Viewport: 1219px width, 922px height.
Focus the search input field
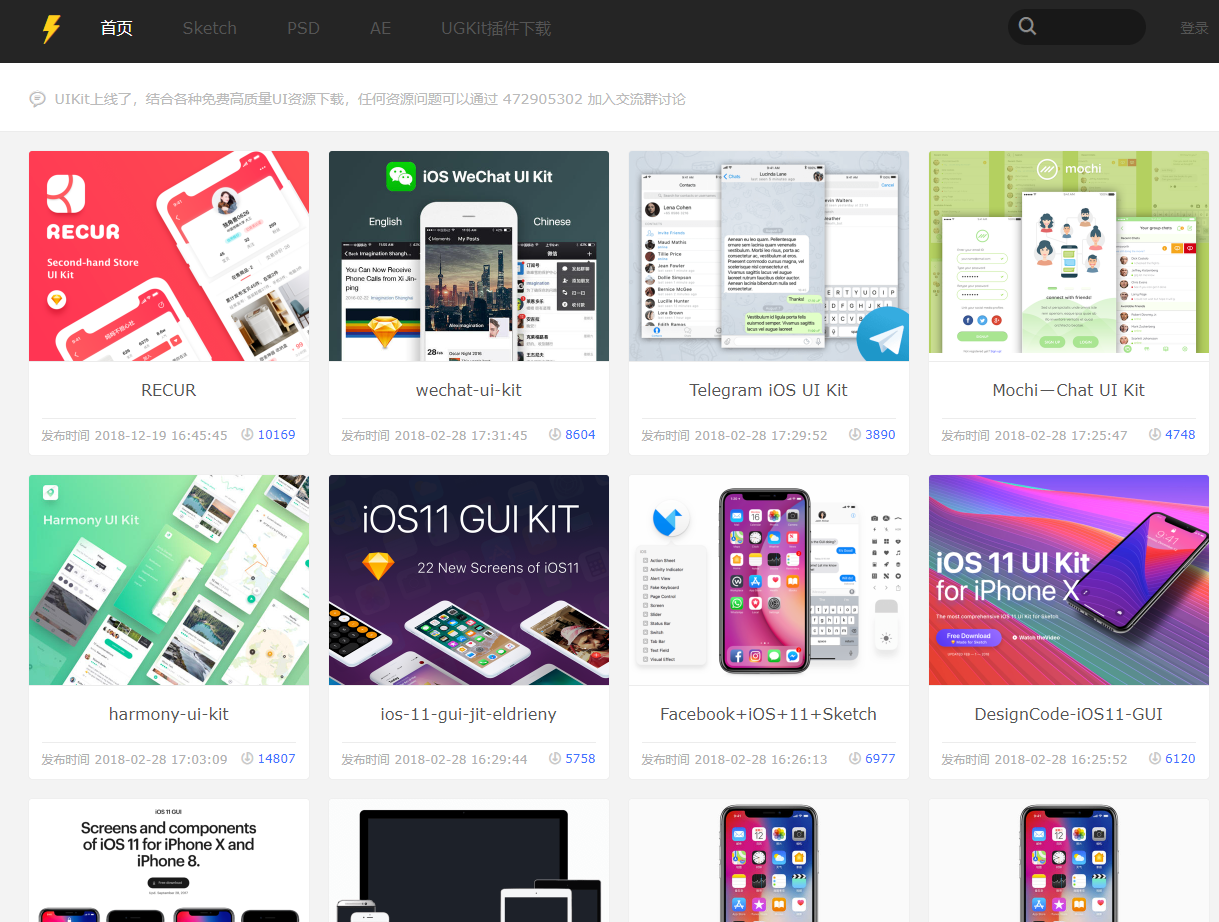click(x=1090, y=27)
